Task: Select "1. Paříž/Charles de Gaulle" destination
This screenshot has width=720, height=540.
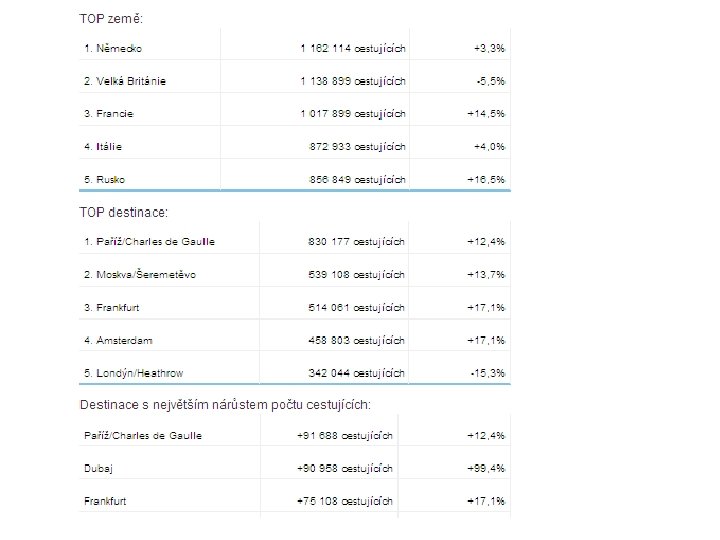Action: (149, 242)
